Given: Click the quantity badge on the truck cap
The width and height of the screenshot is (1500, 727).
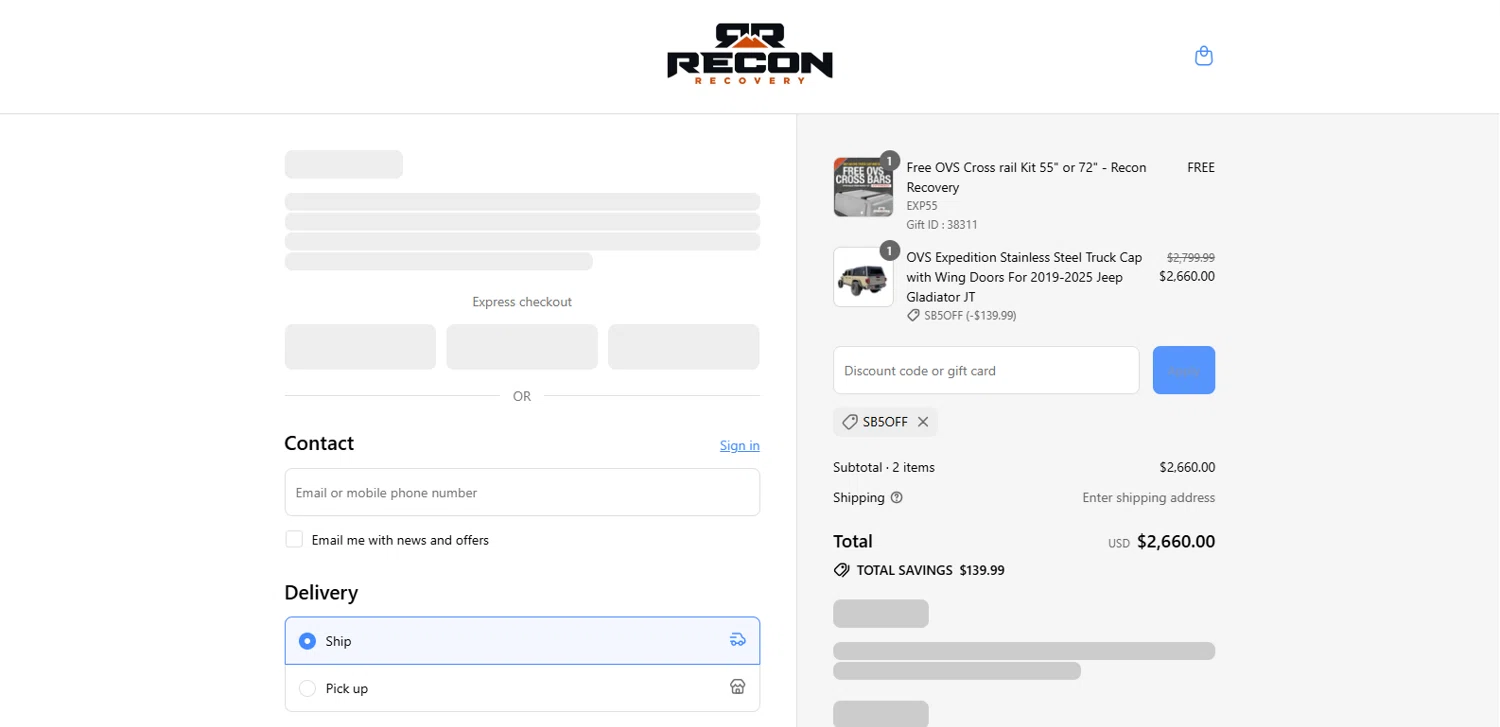Looking at the screenshot, I should point(889,251).
